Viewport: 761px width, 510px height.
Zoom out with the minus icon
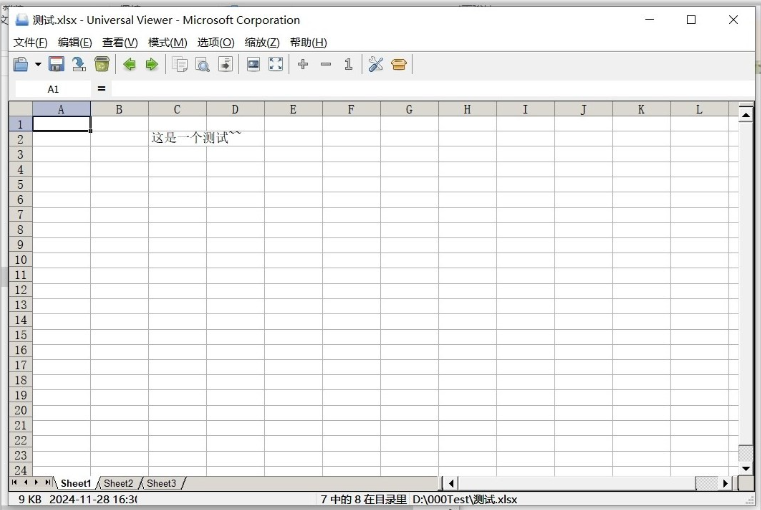(x=326, y=64)
